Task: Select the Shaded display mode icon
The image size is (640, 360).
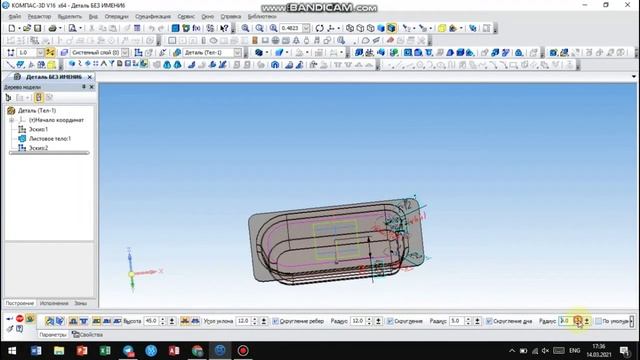Action: (x=381, y=28)
